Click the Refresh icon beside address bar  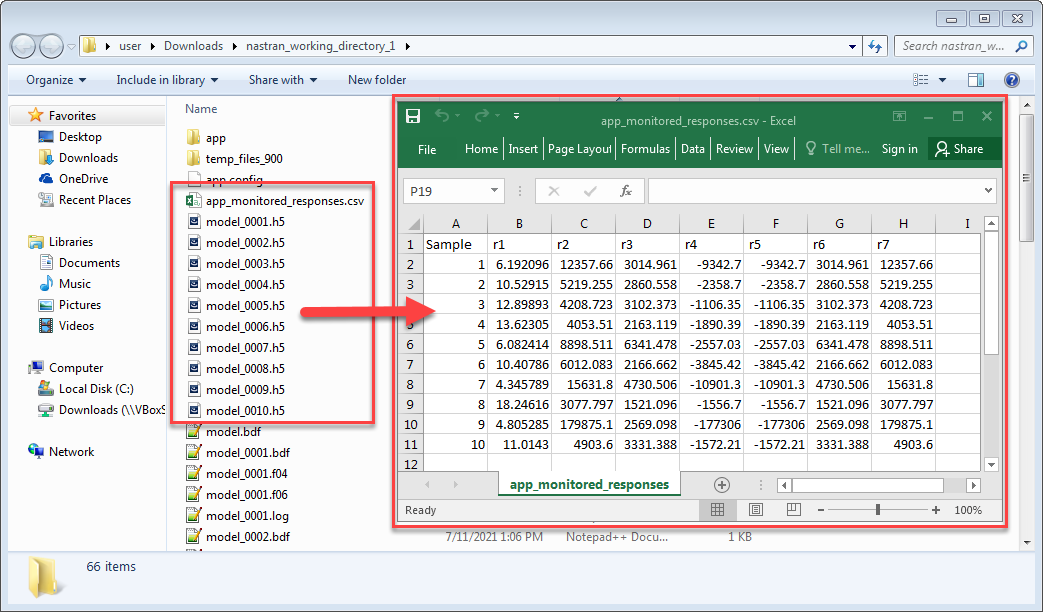pos(875,47)
